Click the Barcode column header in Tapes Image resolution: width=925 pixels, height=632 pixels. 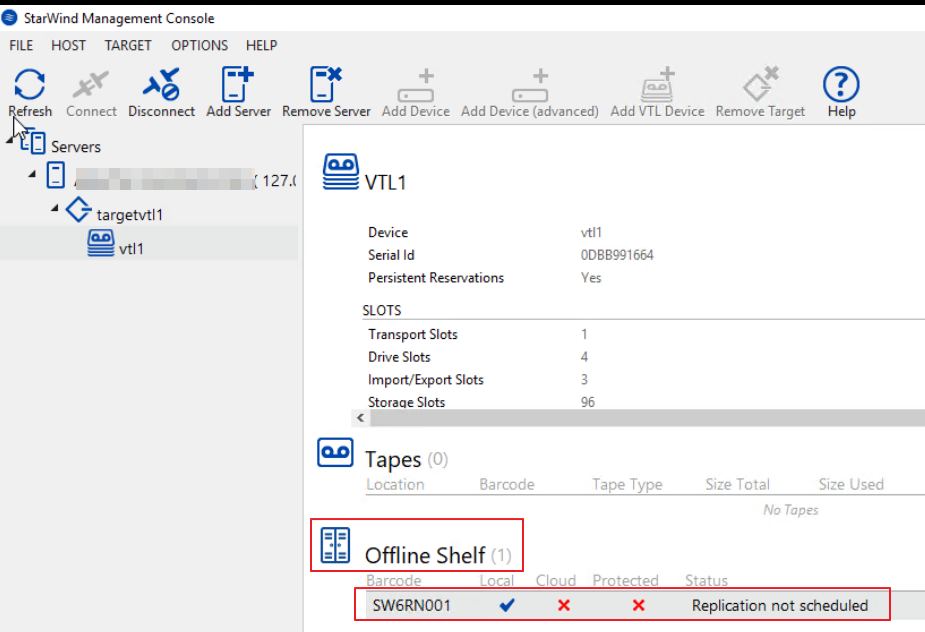507,484
